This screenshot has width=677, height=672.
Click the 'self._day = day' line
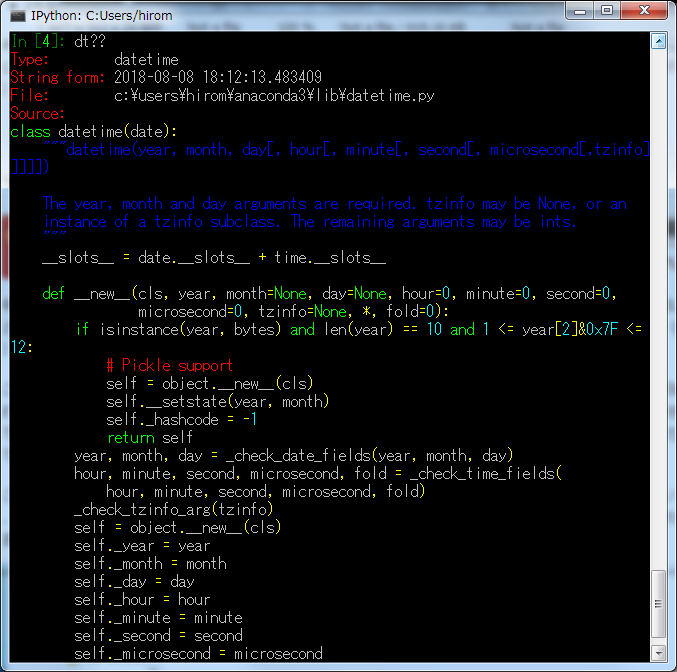pyautogui.click(x=134, y=582)
